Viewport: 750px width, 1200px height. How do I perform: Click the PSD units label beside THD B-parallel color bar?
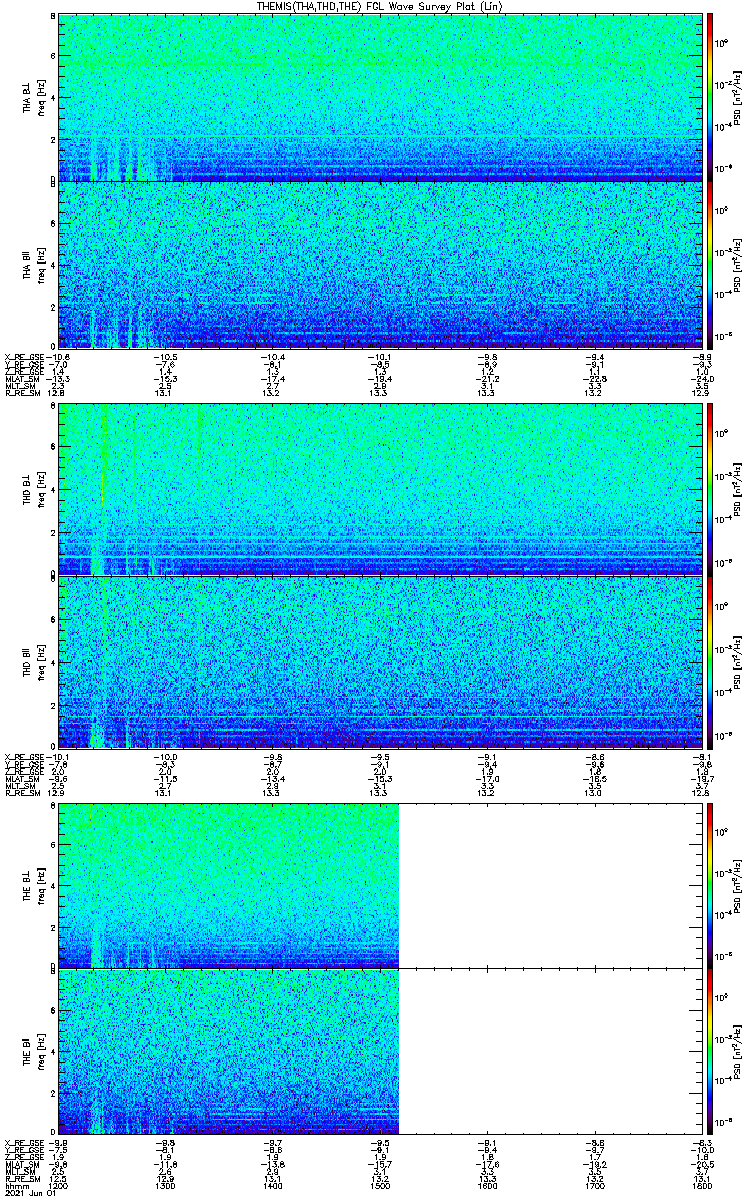click(736, 661)
